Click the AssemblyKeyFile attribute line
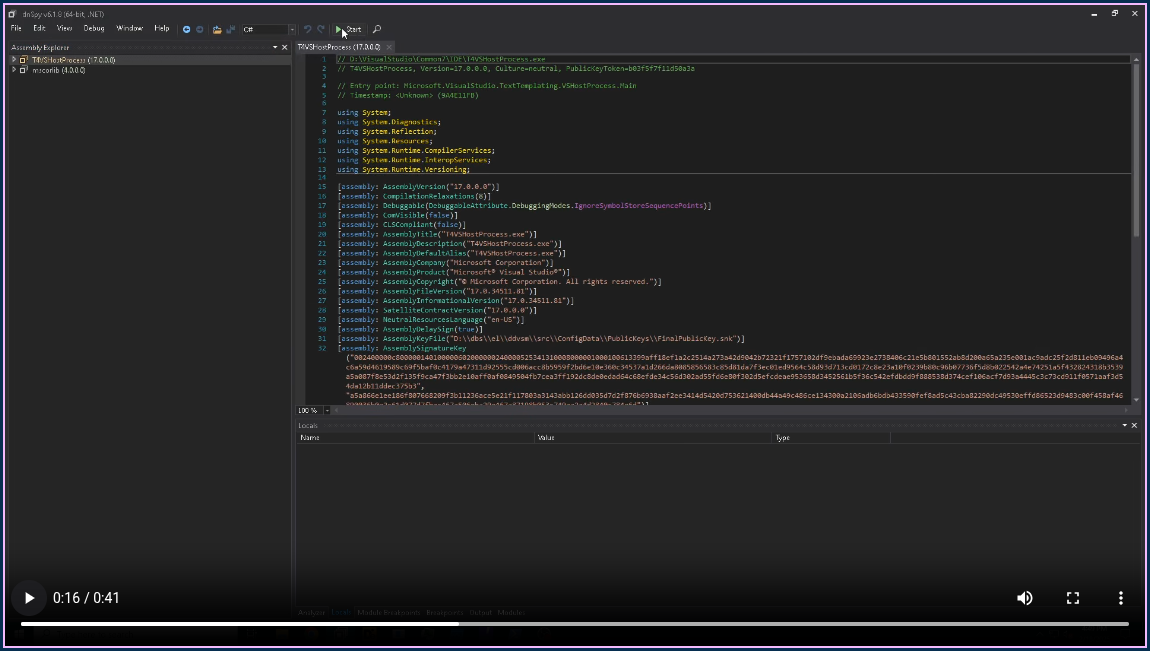Screen dimensions: 1150x651 (541, 339)
